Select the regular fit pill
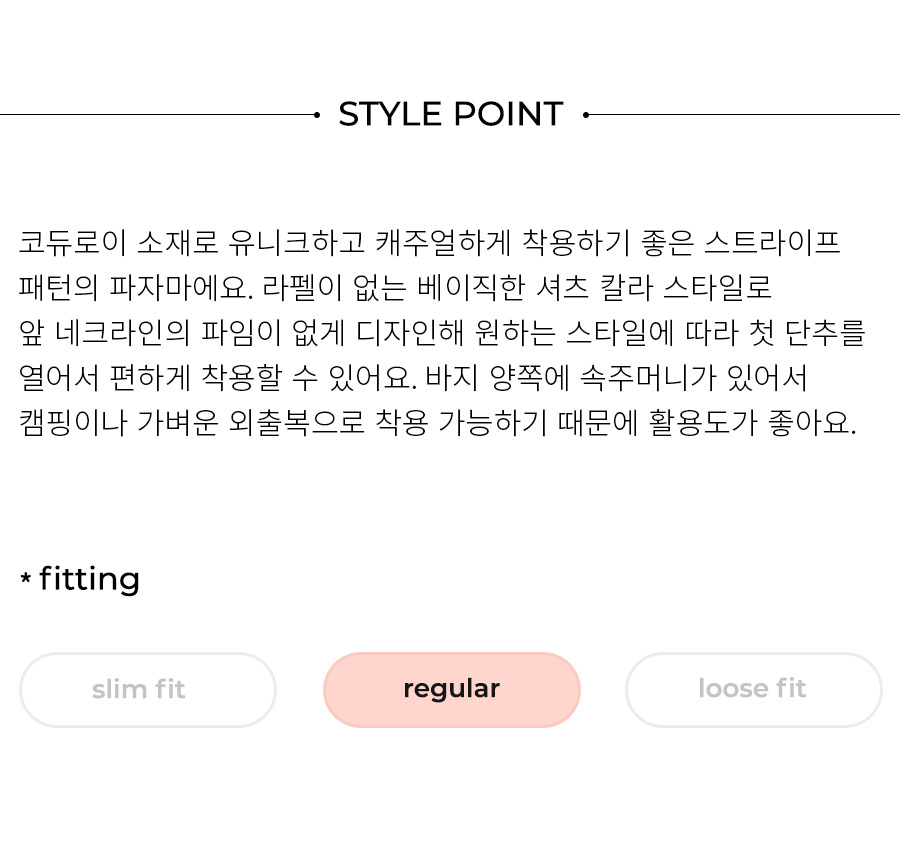The height and width of the screenshot is (843, 900). pyautogui.click(x=452, y=689)
